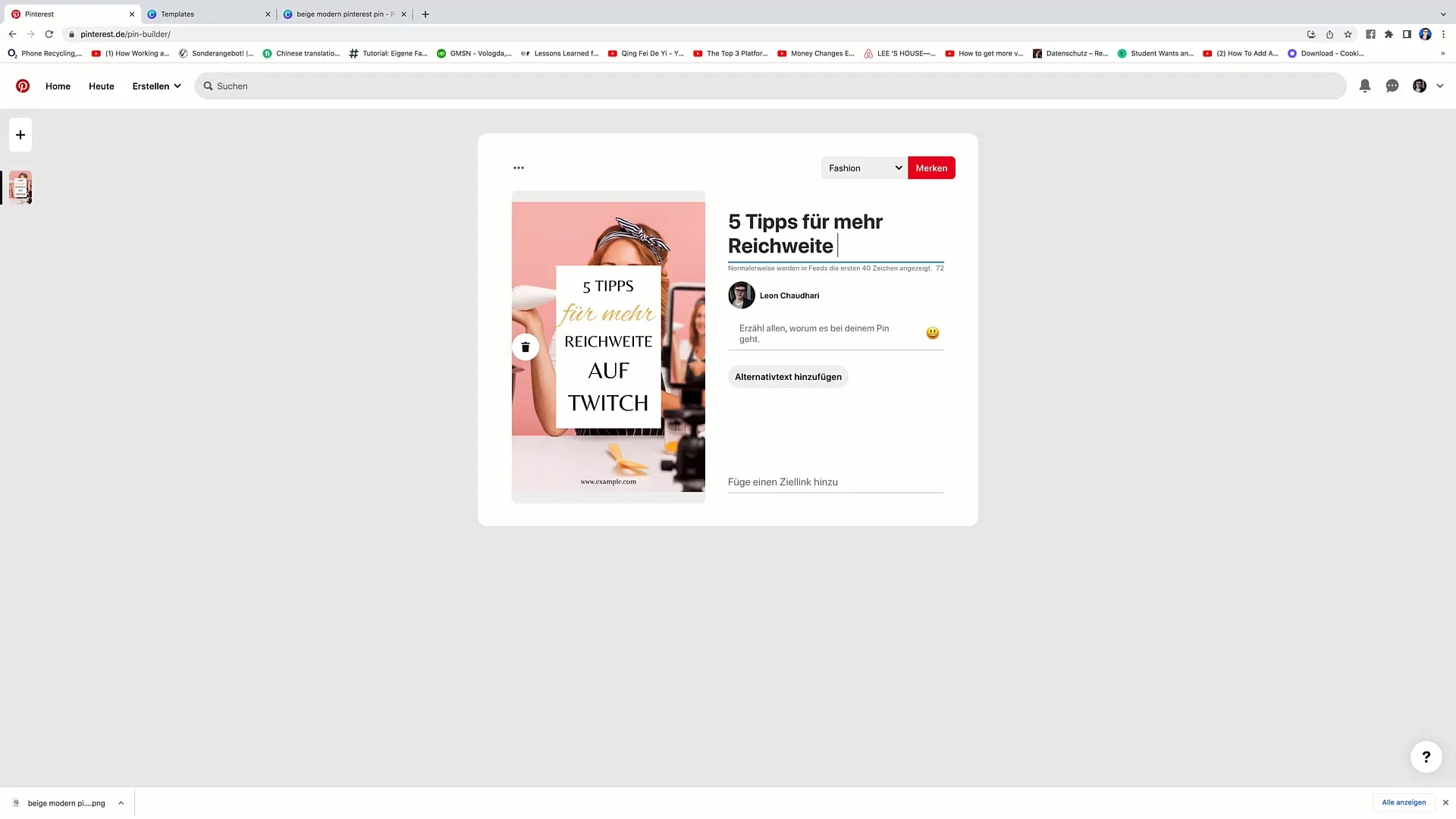Open the Download - Cooki... bookmark
The image size is (1456, 819).
1326,53
